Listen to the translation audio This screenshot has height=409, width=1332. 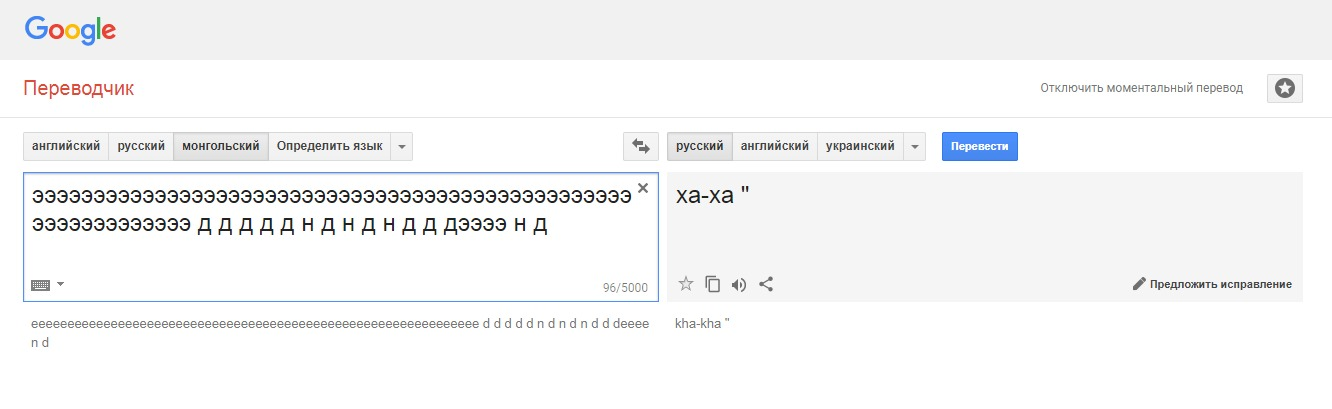click(739, 284)
